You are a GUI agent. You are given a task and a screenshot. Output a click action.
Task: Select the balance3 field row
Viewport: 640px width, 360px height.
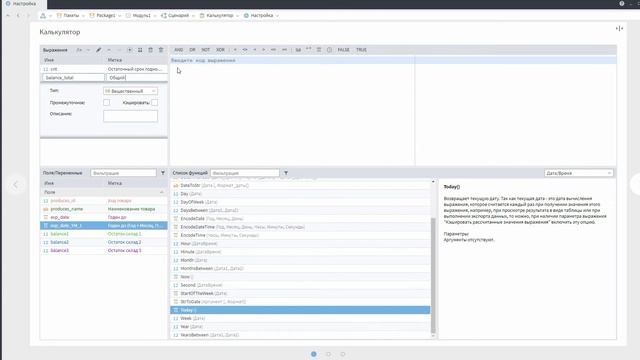(x=104, y=250)
